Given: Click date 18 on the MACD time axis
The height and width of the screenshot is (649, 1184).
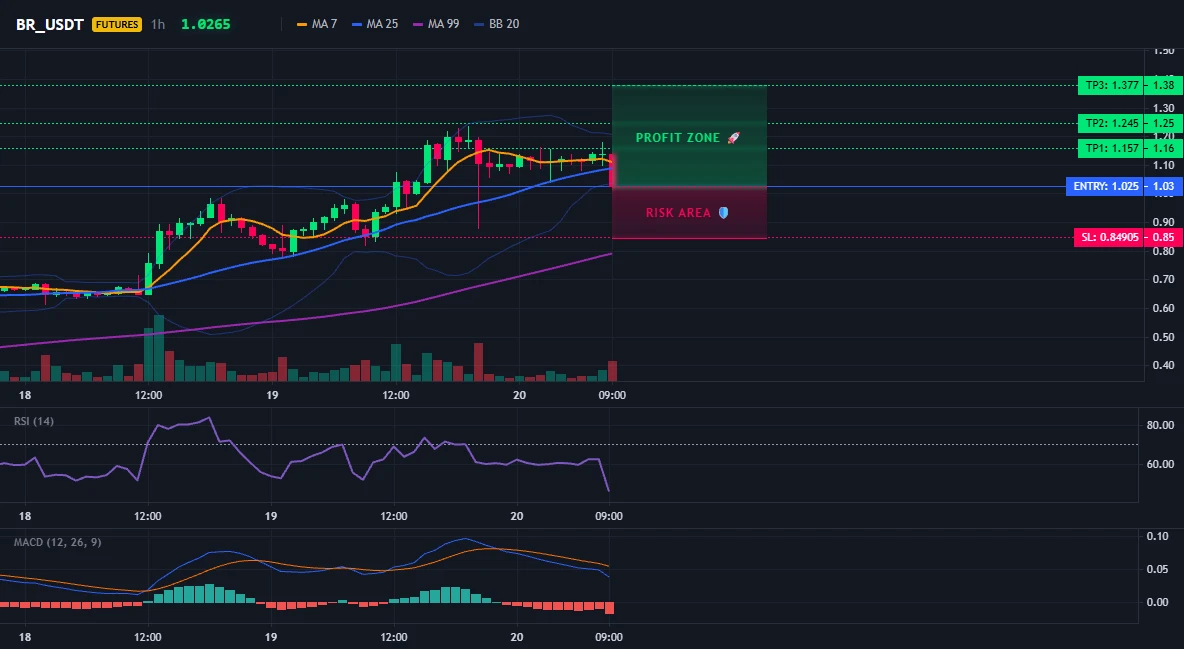Looking at the screenshot, I should (x=25, y=637).
